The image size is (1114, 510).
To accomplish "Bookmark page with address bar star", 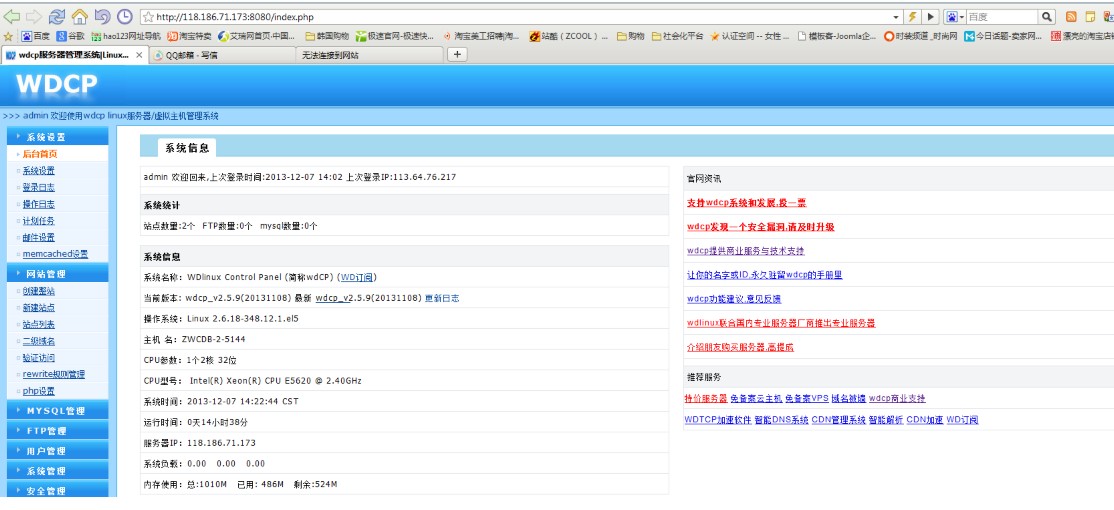I will (148, 17).
